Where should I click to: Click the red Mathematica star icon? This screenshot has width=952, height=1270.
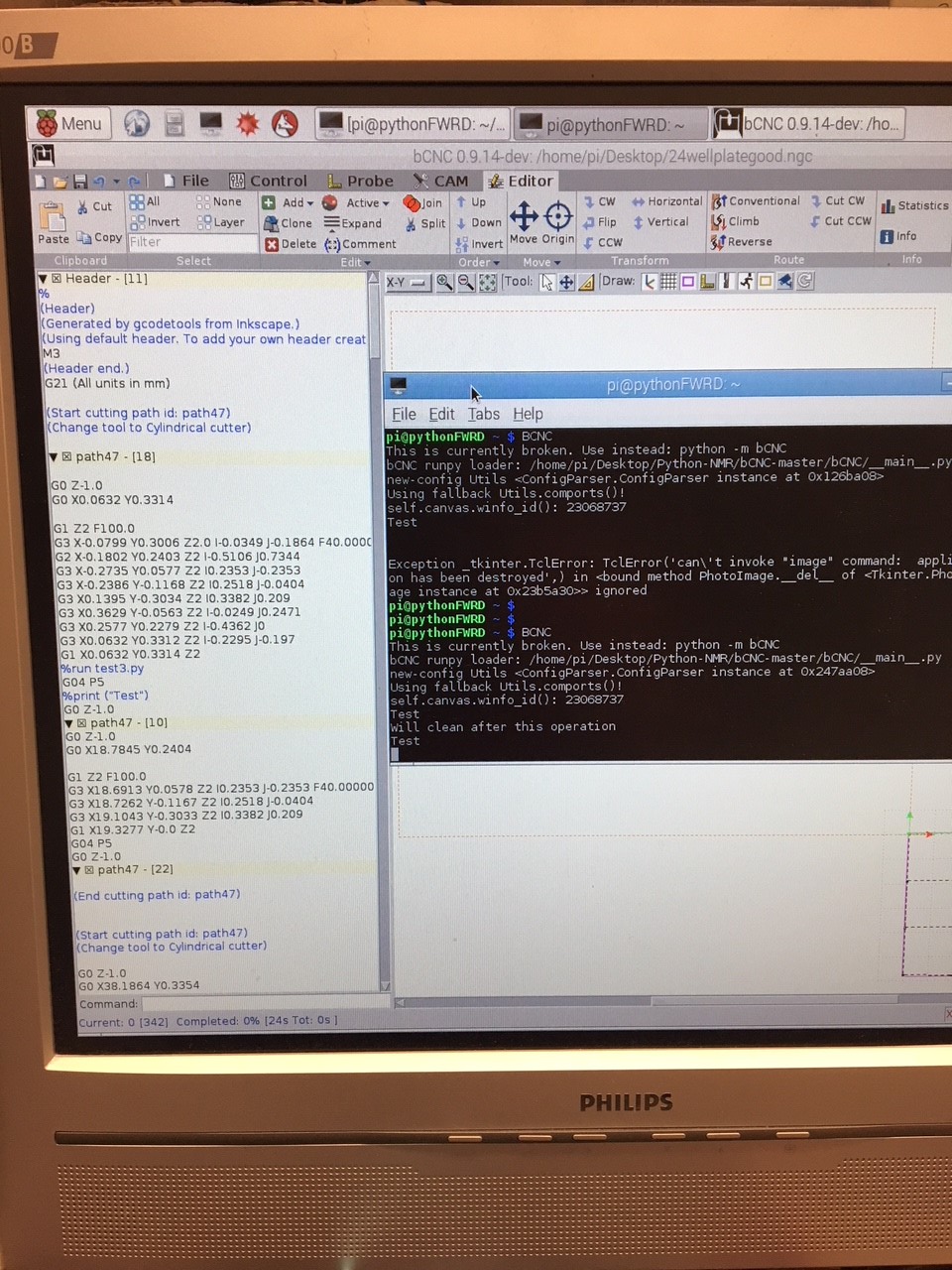[x=247, y=123]
